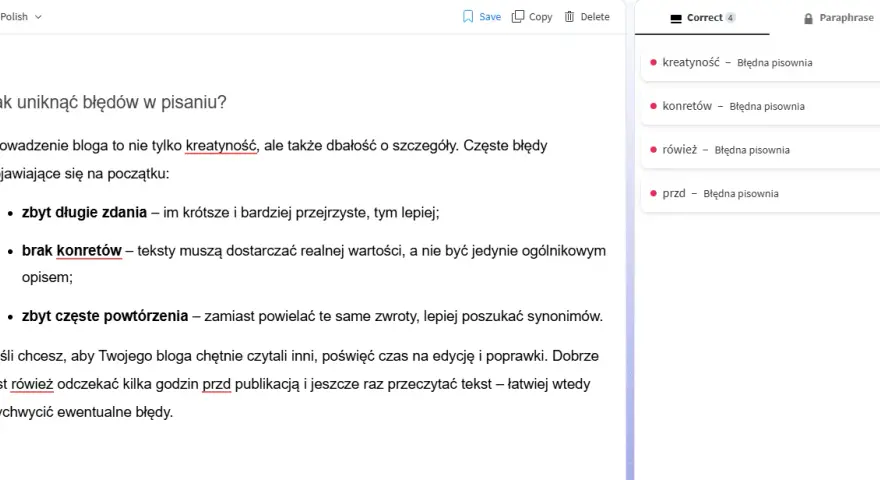The width and height of the screenshot is (880, 480).
Task: Click the word opisem in second bullet
Action: point(45,277)
